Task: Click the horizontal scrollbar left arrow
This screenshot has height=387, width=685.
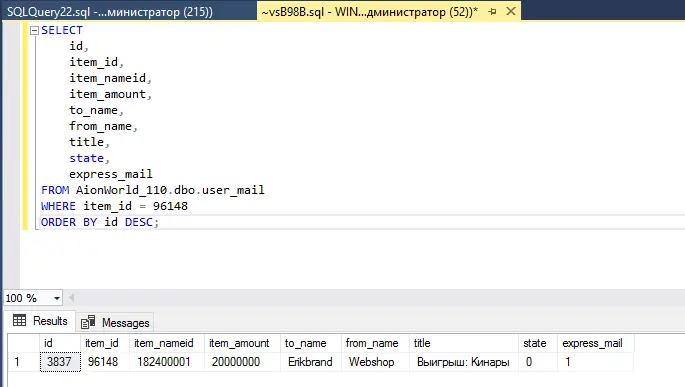Action: pyautogui.click(x=71, y=298)
